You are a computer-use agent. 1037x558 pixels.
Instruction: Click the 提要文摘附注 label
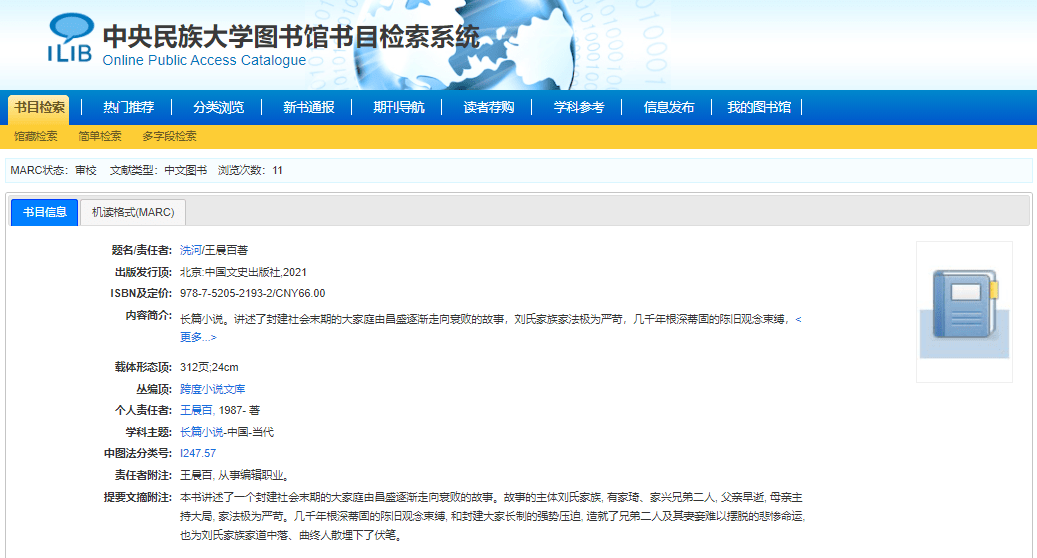[x=138, y=497]
